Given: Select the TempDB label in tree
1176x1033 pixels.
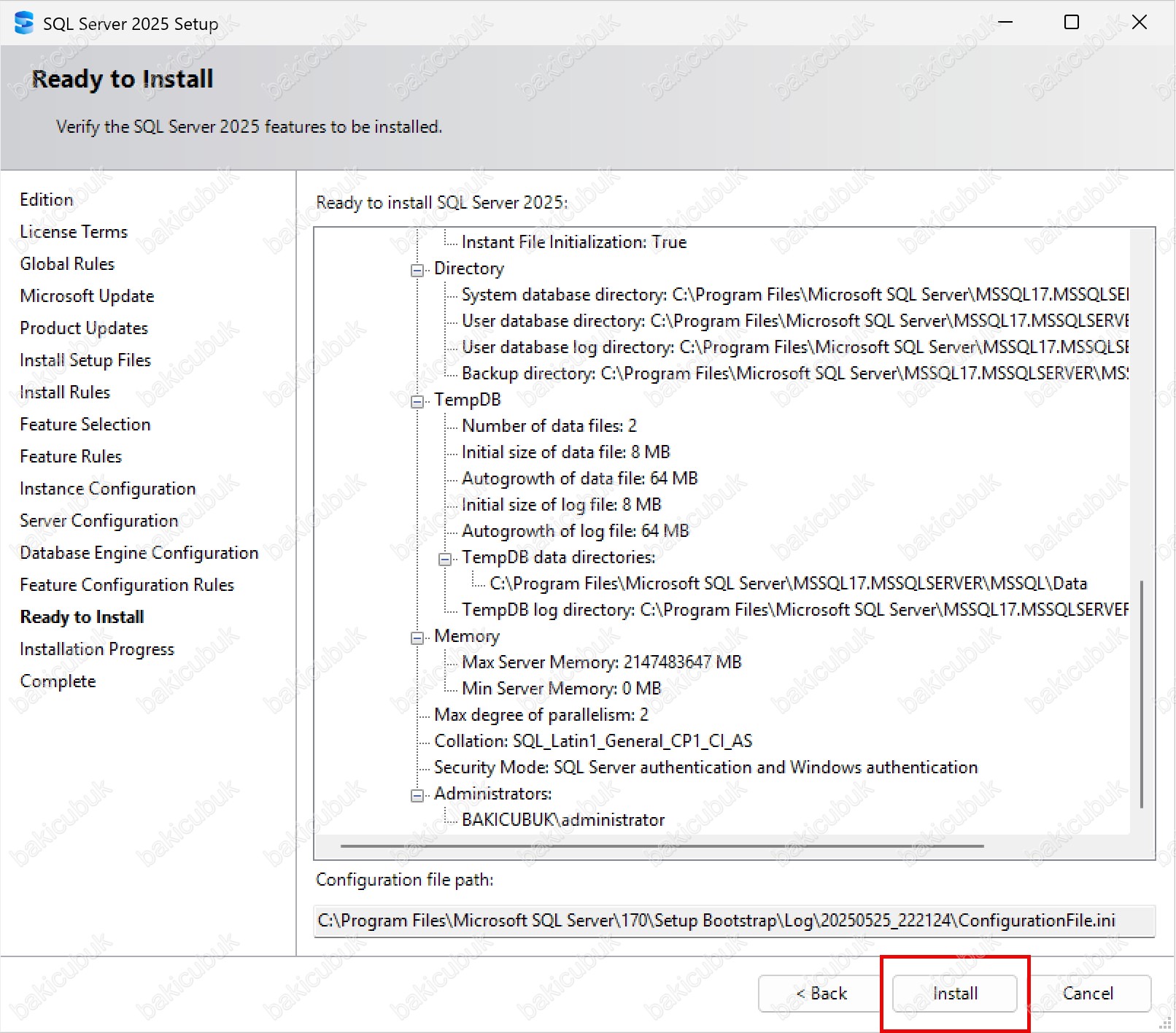Looking at the screenshot, I should click(468, 399).
